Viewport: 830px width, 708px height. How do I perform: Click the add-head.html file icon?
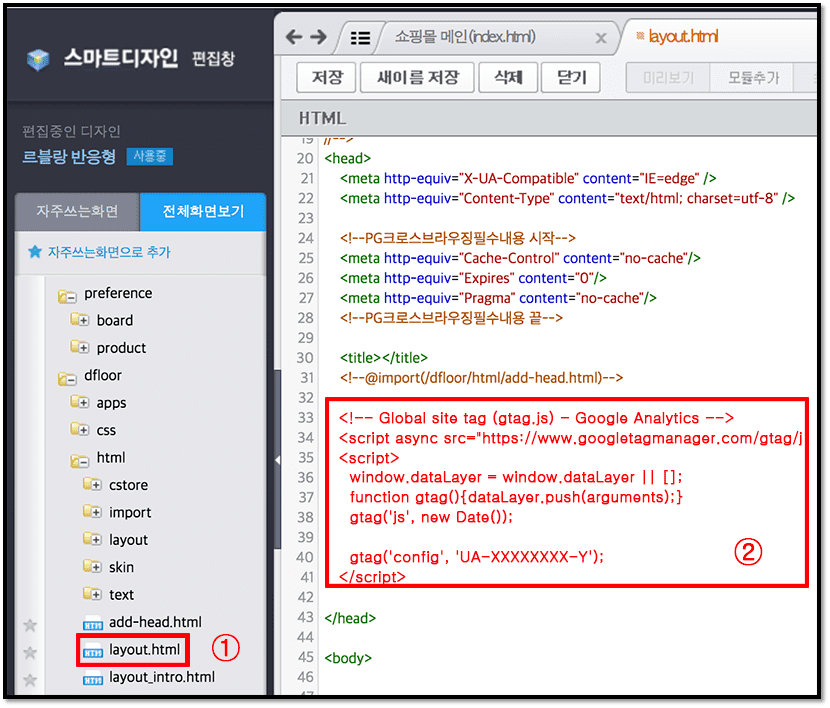93,623
